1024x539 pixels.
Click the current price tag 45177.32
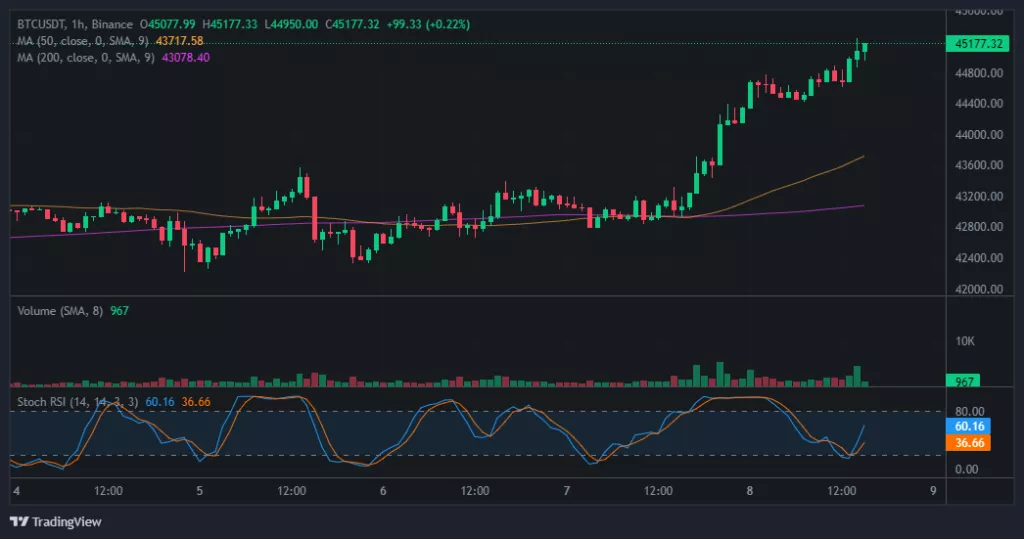point(978,44)
